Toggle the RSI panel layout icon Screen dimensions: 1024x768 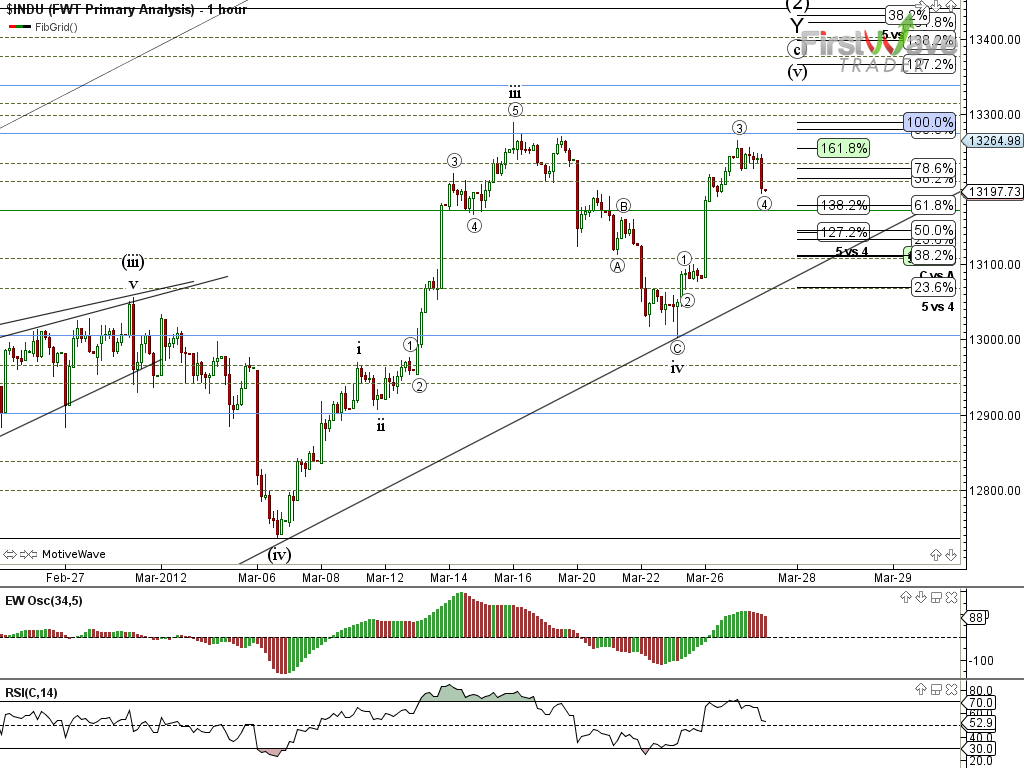click(x=935, y=689)
